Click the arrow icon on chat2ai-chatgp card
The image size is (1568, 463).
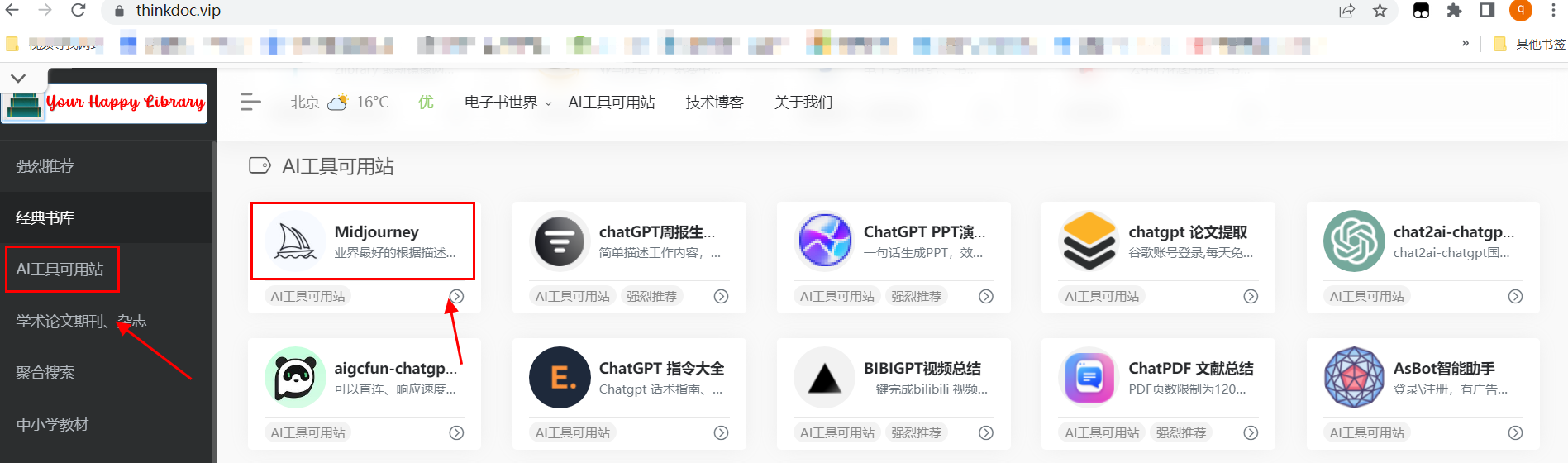(1515, 296)
